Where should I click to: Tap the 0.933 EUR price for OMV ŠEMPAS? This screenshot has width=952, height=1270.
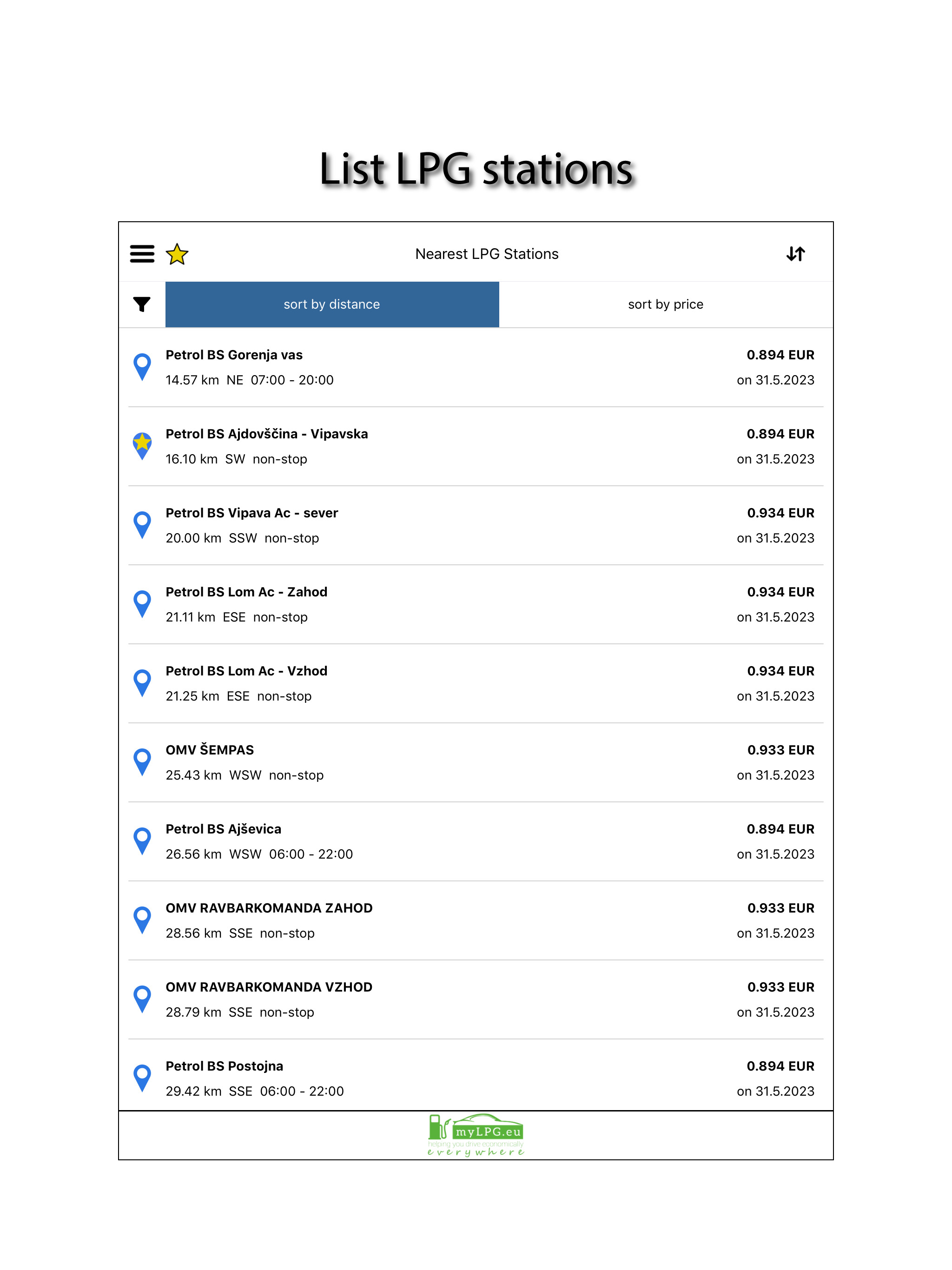click(x=780, y=750)
